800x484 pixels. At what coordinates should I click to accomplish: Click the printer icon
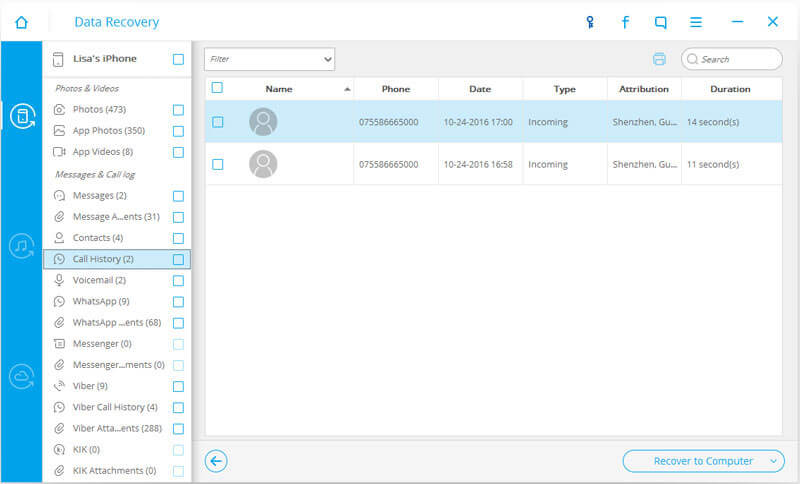pyautogui.click(x=659, y=59)
